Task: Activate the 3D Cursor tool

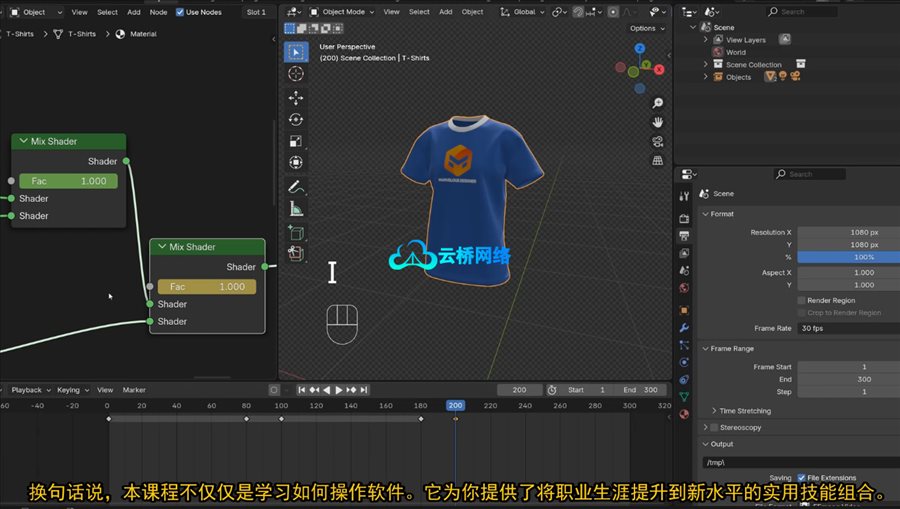Action: (296, 73)
